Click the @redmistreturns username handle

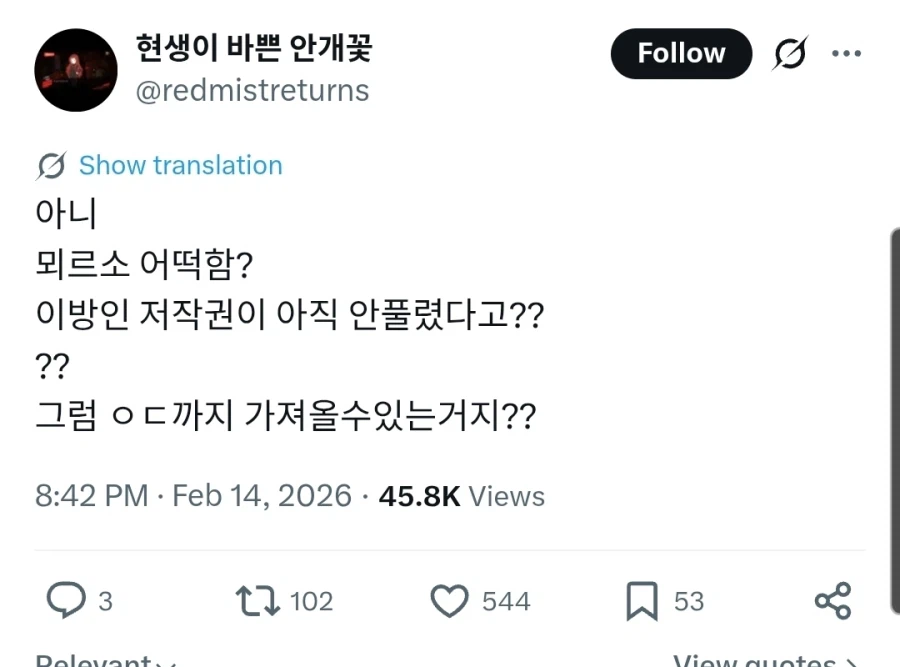tap(254, 90)
